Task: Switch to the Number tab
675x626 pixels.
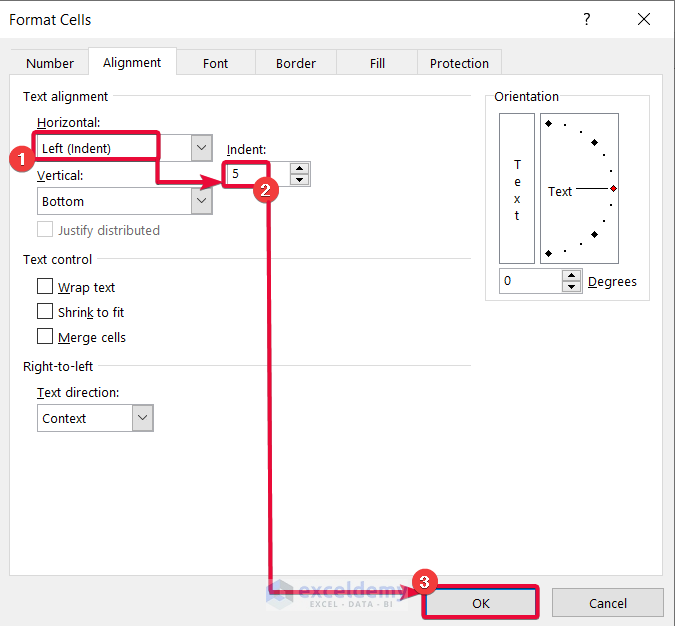Action: point(50,63)
